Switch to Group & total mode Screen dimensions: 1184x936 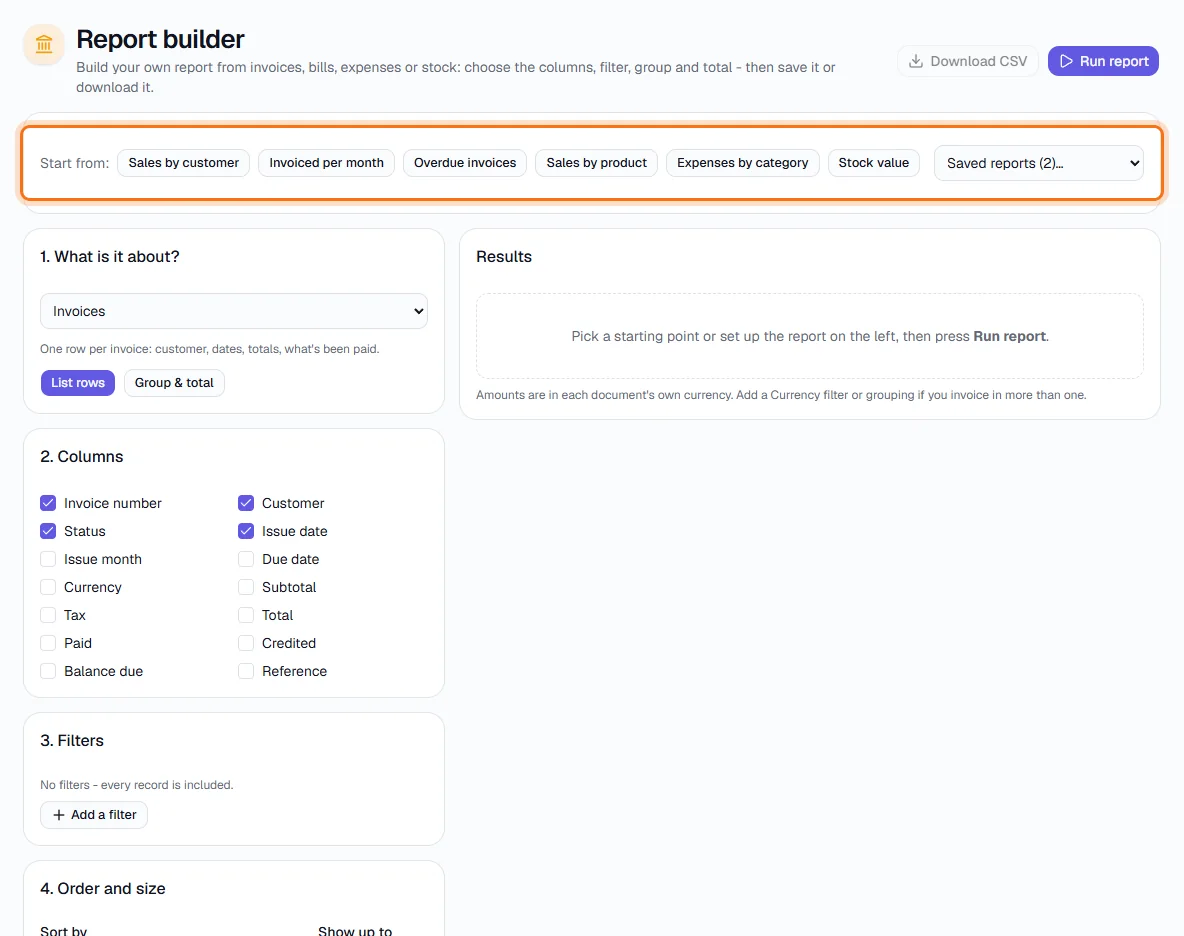click(174, 383)
